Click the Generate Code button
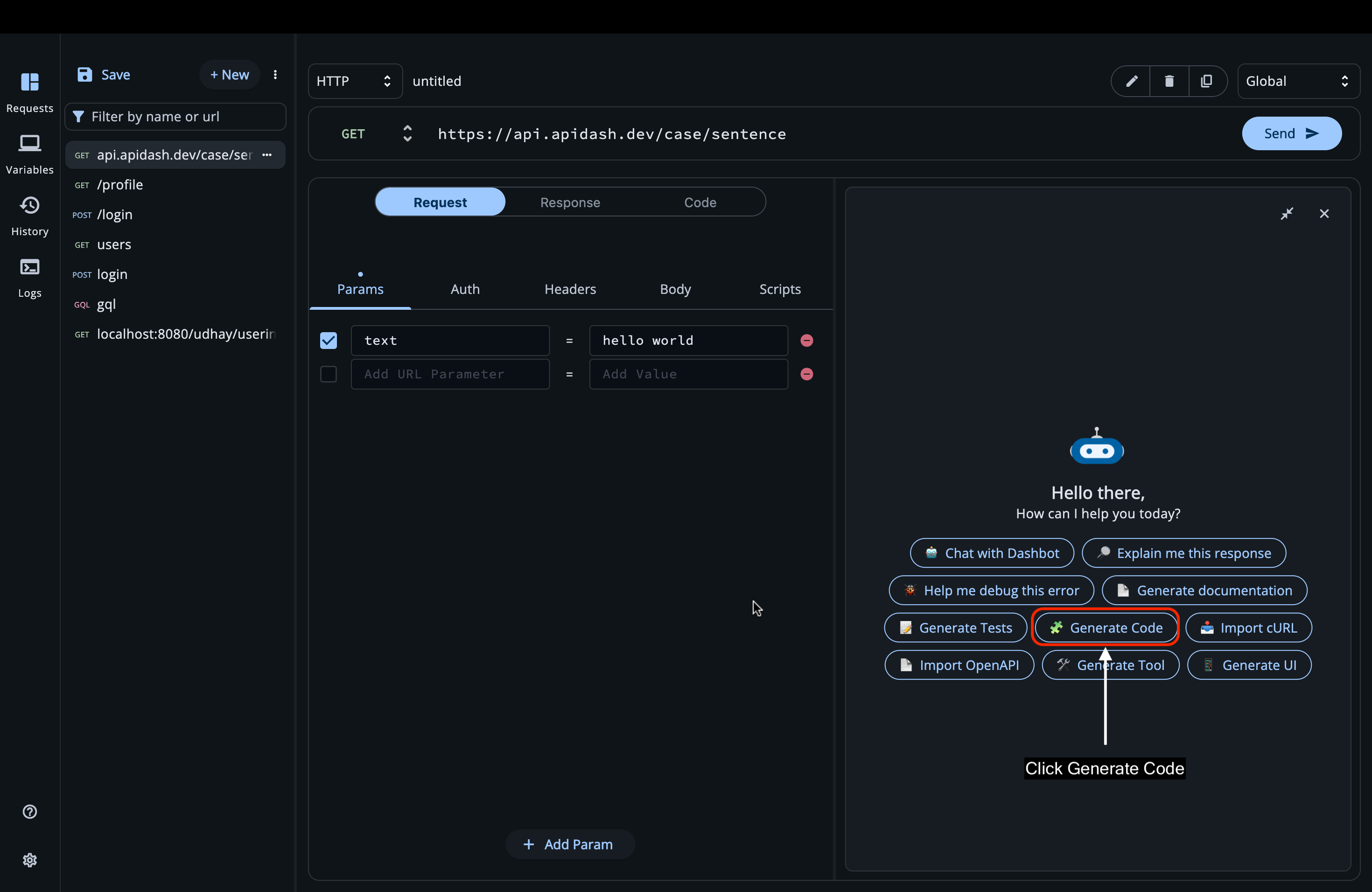The image size is (1372, 892). coord(1105,627)
